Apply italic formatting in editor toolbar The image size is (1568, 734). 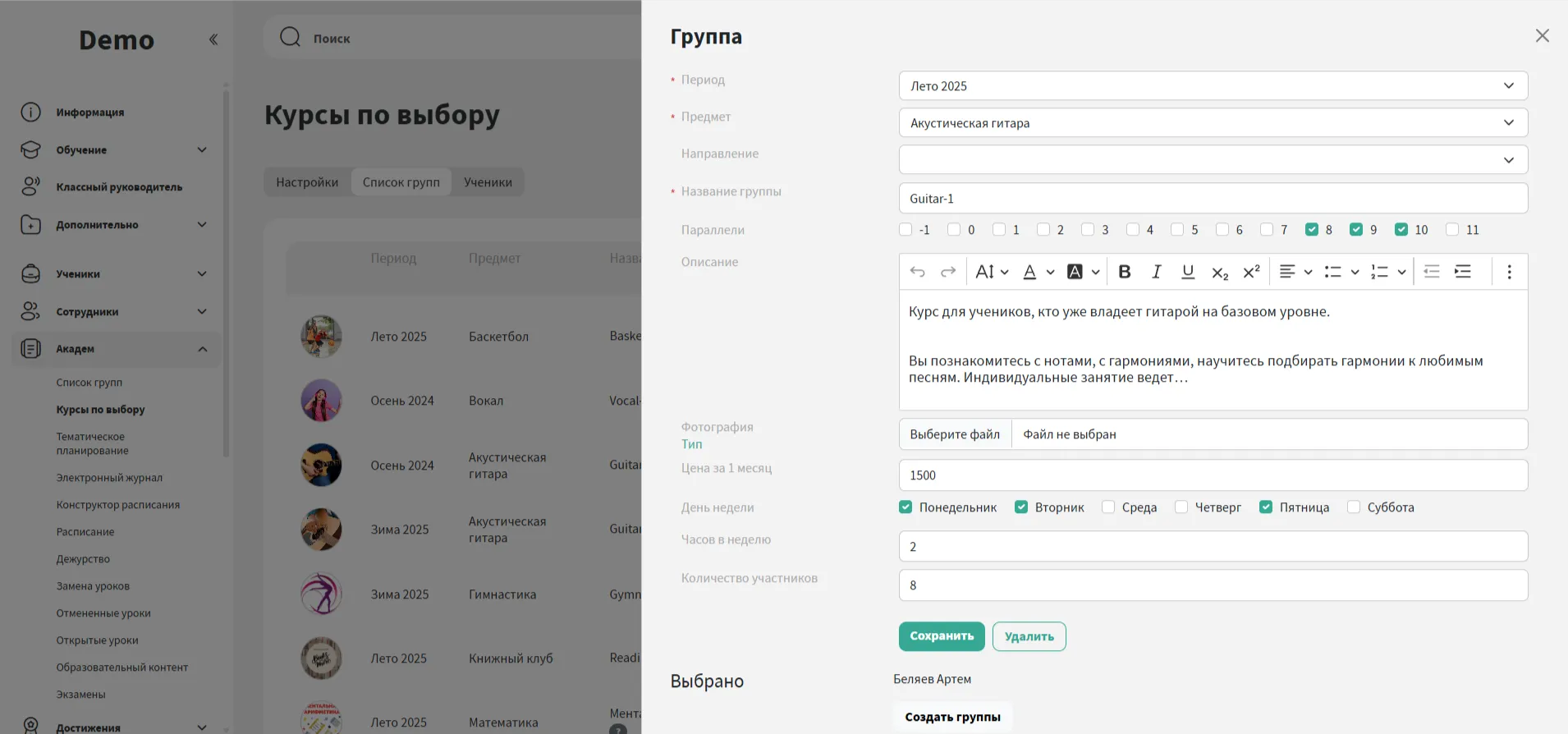click(x=1156, y=272)
